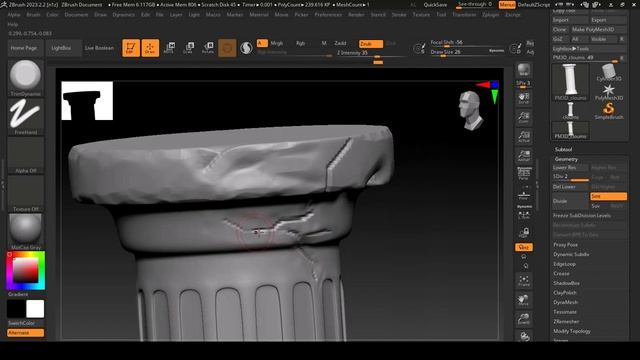
Task: Open the Zplugin menu
Action: (x=490, y=15)
